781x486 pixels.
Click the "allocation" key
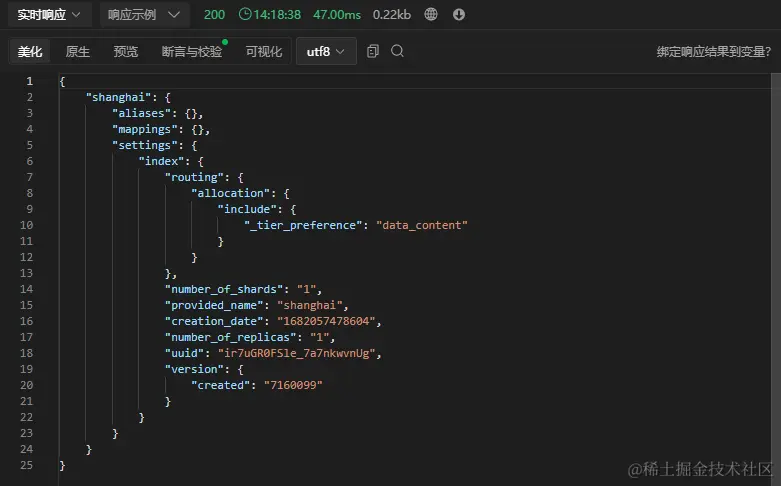pyautogui.click(x=230, y=193)
